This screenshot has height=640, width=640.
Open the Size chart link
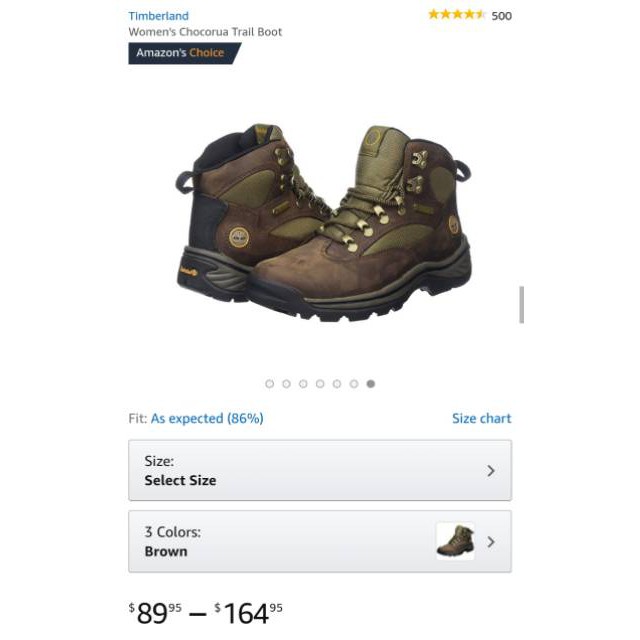[x=481, y=418]
